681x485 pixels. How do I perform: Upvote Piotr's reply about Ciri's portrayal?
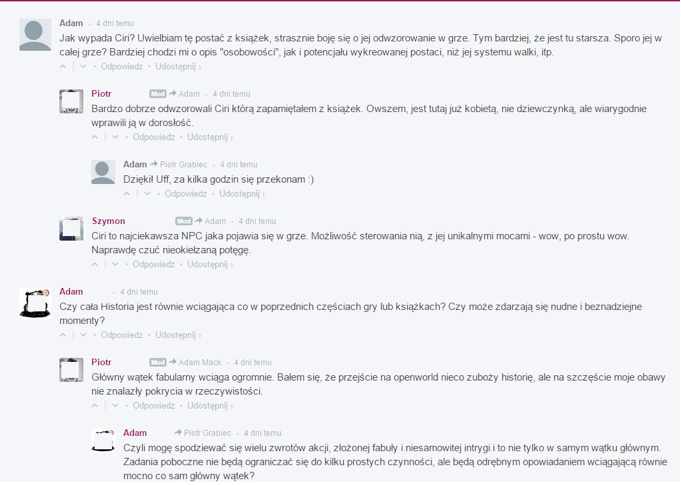tap(95, 137)
